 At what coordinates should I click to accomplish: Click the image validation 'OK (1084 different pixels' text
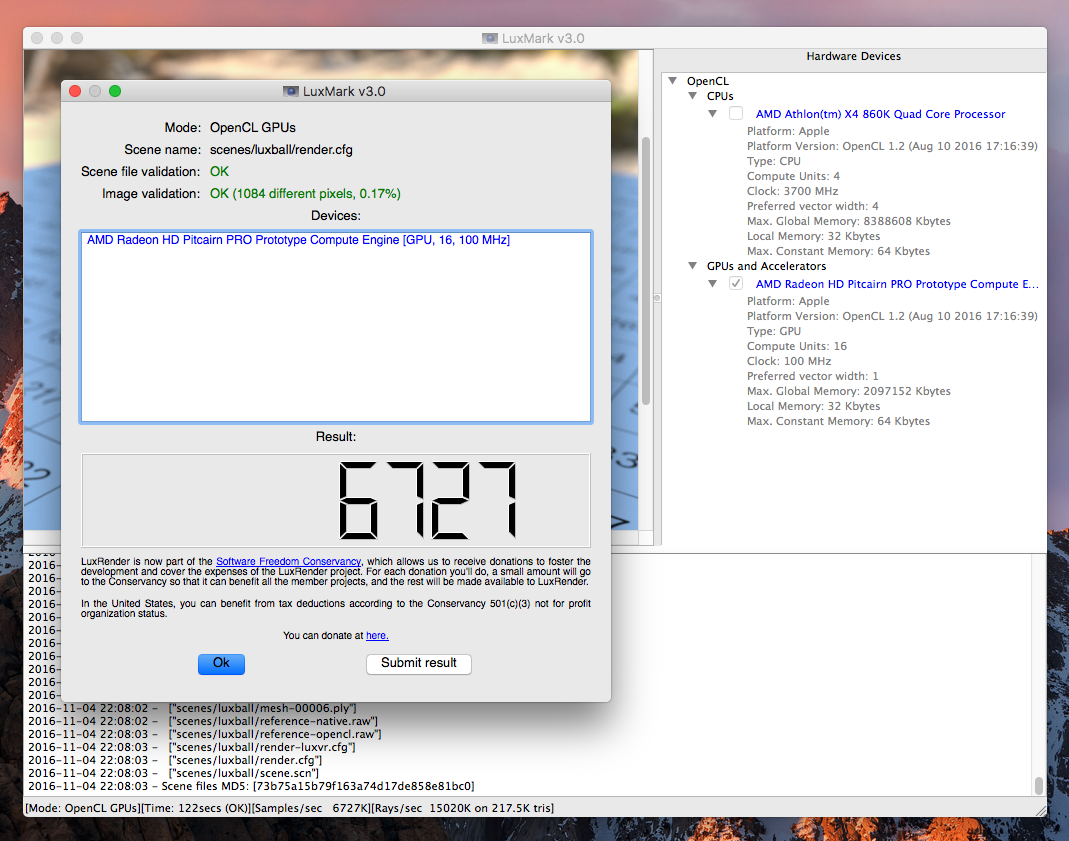305,194
